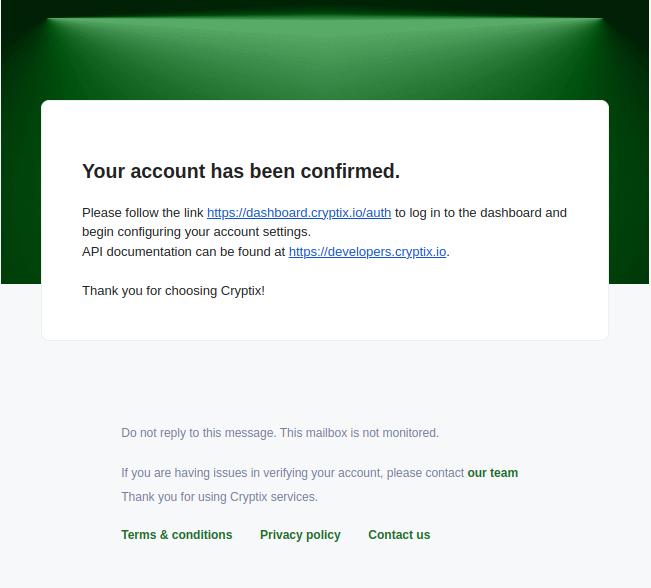Click the 'Please follow the link' phrase
This screenshot has height=588, width=651.
pyautogui.click(x=142, y=213)
